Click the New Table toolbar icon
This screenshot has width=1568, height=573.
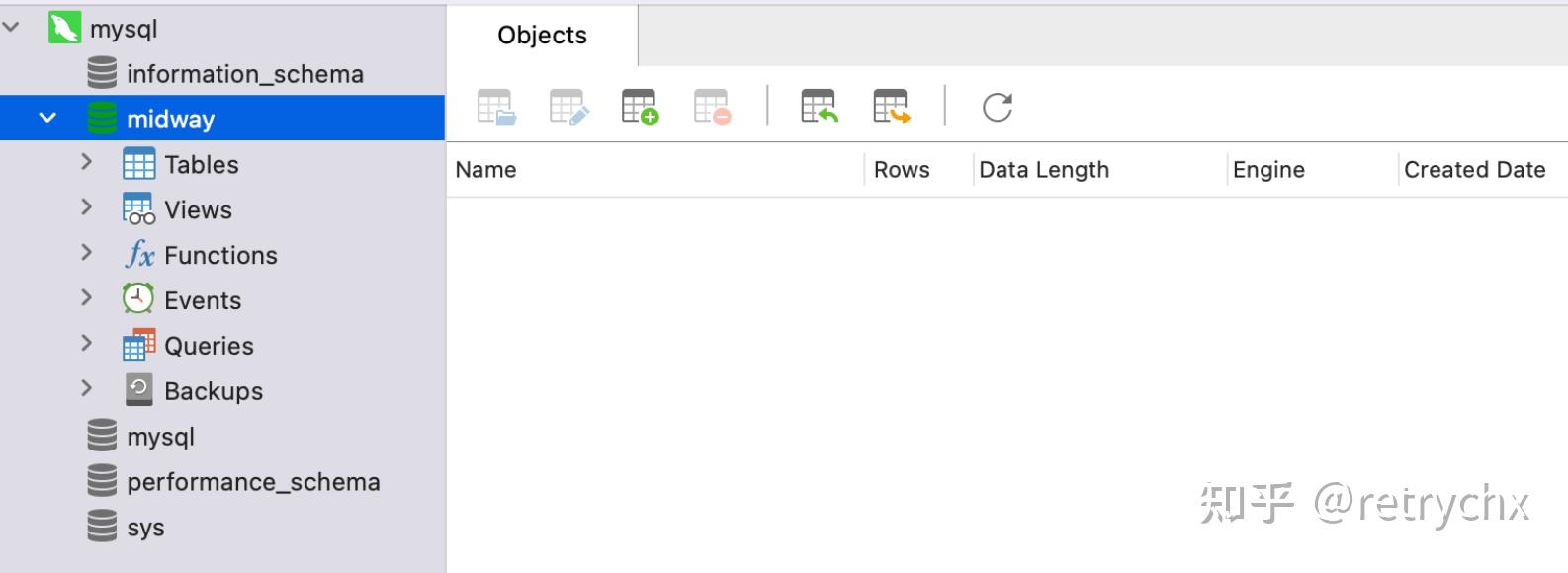click(x=640, y=107)
